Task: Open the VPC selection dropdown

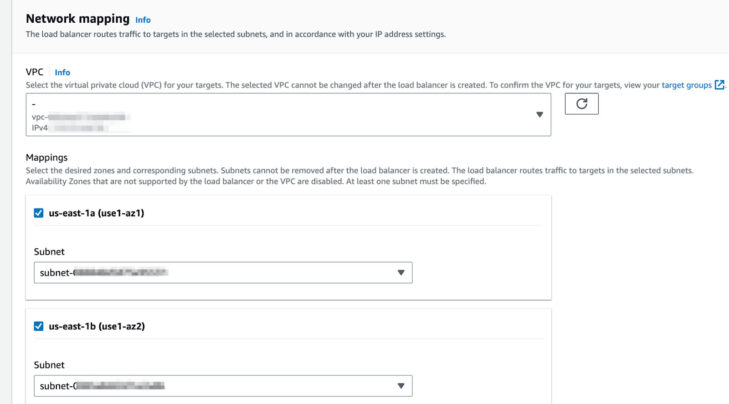Action: click(x=288, y=115)
